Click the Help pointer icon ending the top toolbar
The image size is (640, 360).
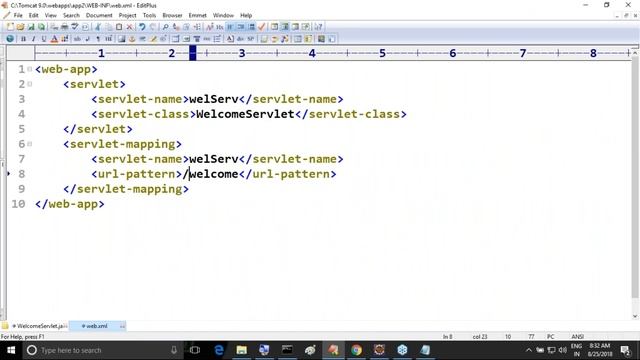319,27
